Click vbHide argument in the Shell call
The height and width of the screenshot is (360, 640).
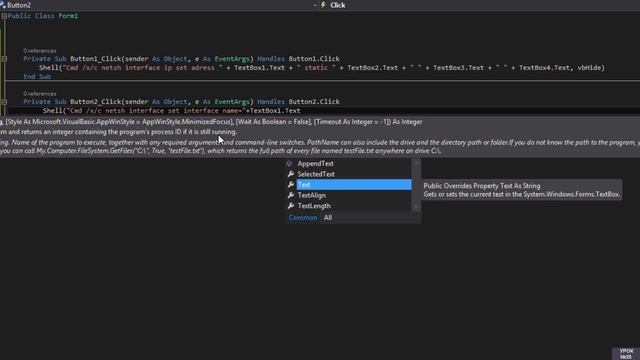[x=589, y=68]
